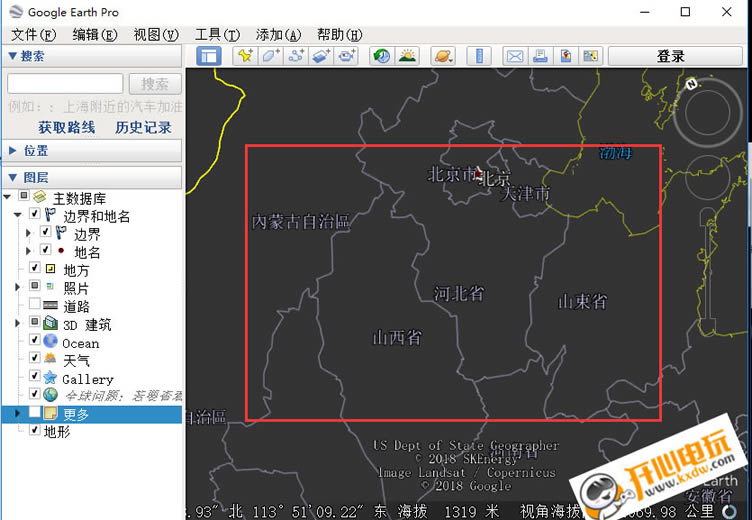Enable the 道路 layer checkbox
752x520 pixels.
[x=35, y=305]
